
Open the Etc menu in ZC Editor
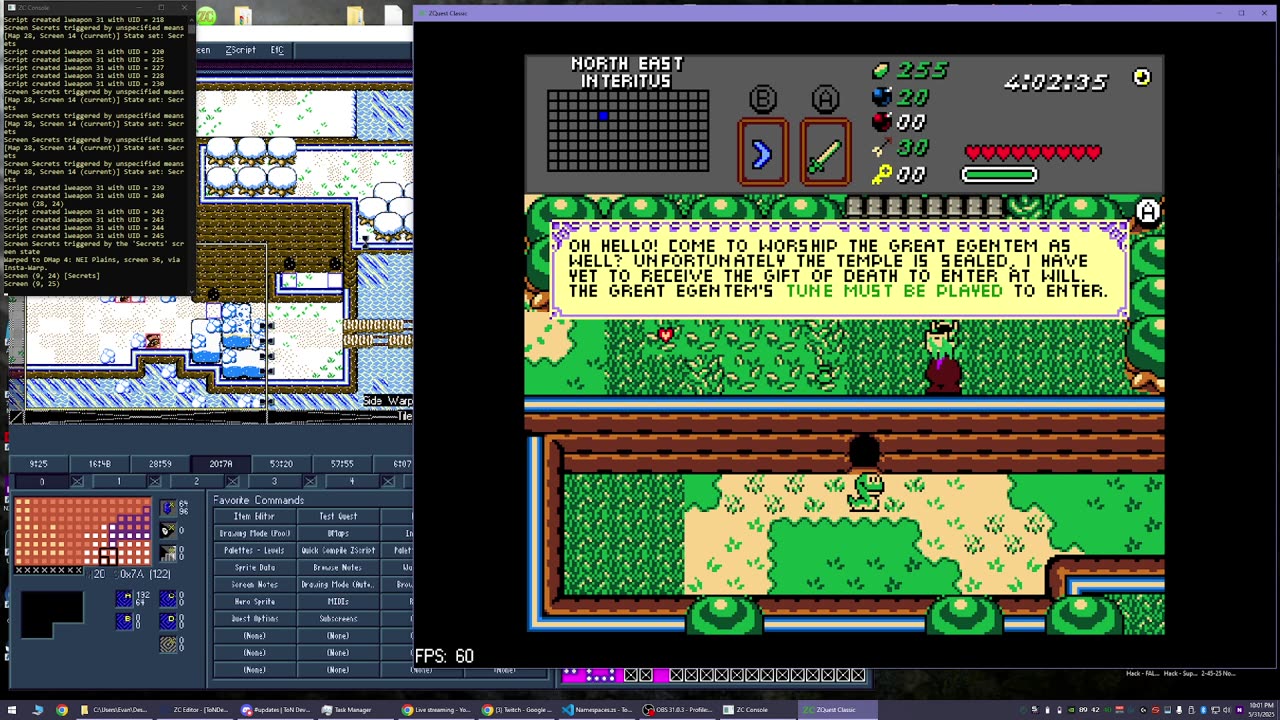277,50
